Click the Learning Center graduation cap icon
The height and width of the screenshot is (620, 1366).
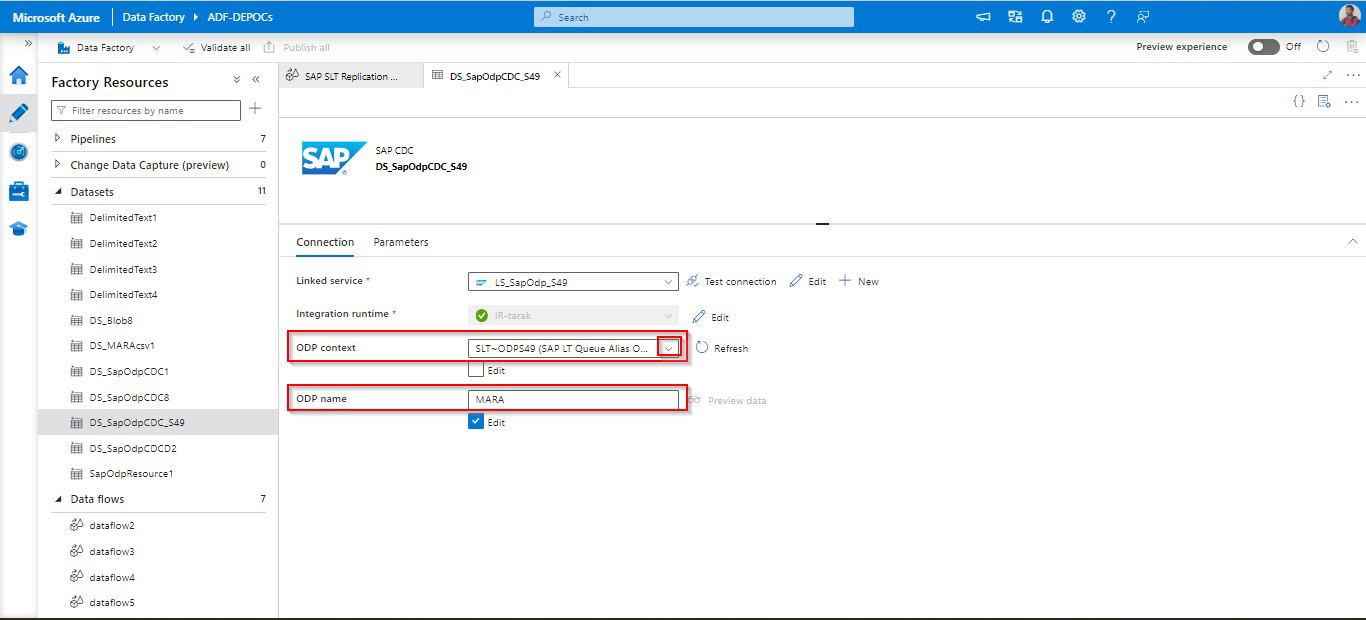tap(18, 229)
